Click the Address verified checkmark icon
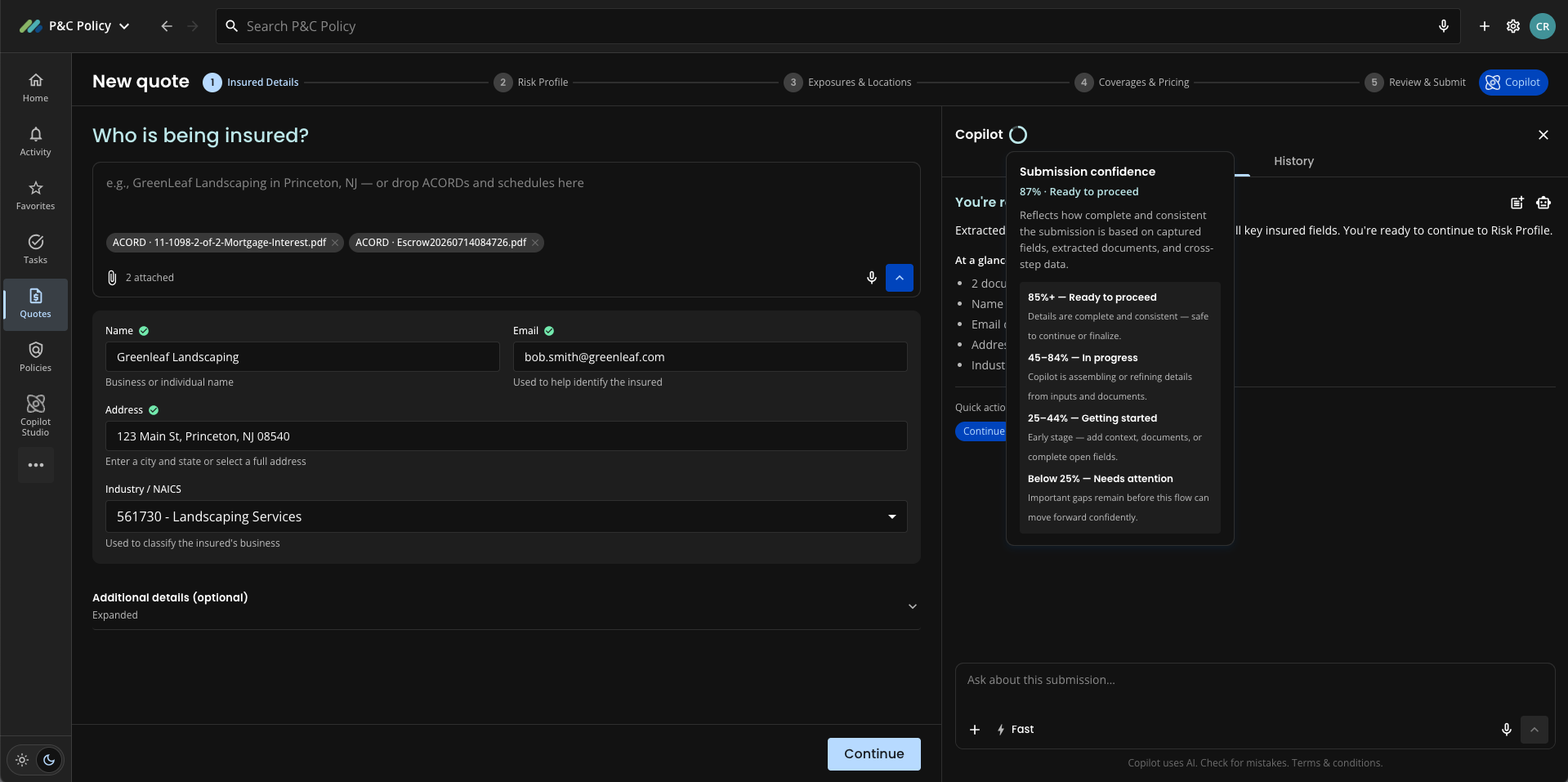The image size is (1568, 782). point(154,410)
